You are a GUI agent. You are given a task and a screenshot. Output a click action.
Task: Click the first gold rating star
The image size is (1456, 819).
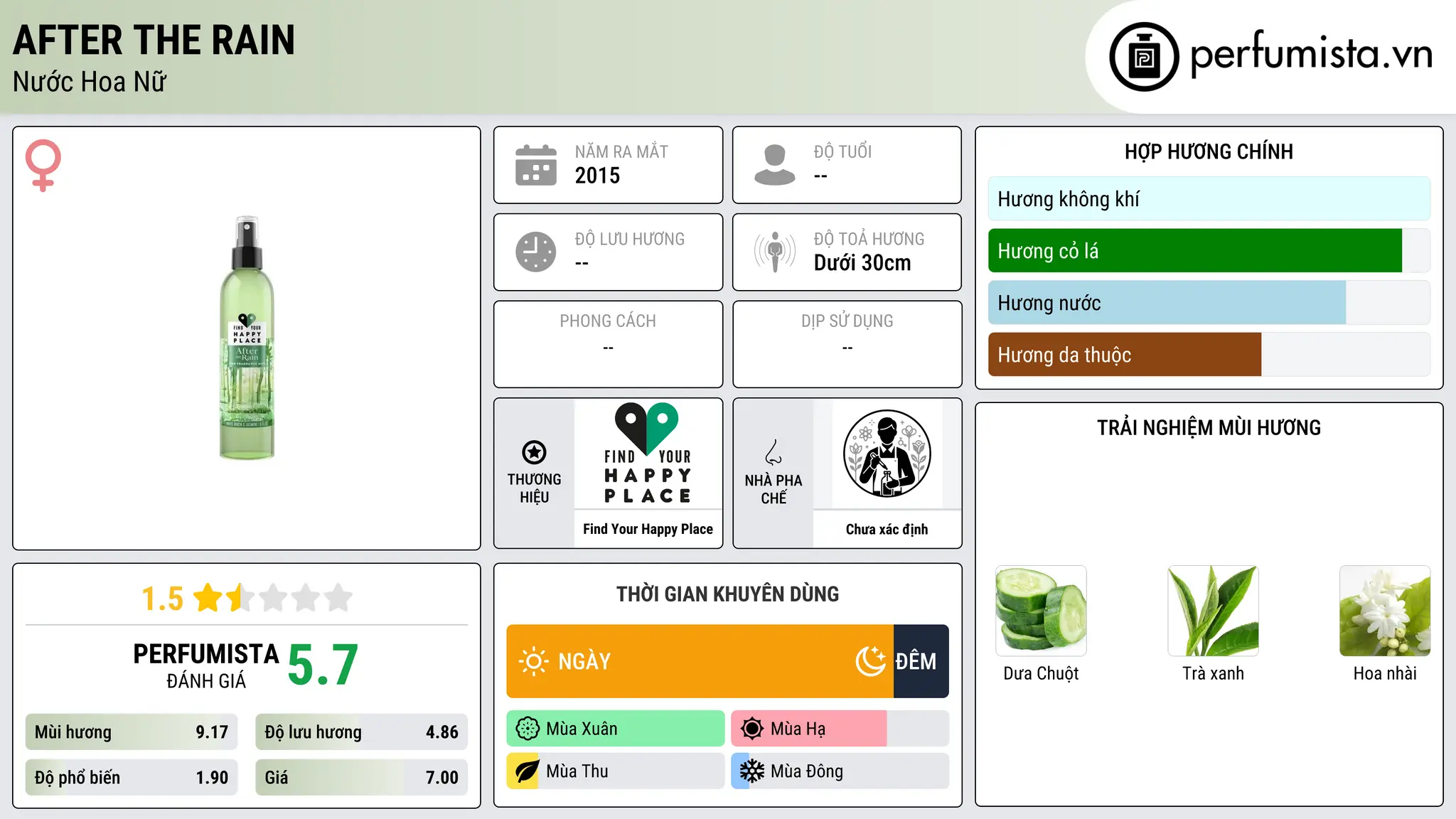coord(208,597)
